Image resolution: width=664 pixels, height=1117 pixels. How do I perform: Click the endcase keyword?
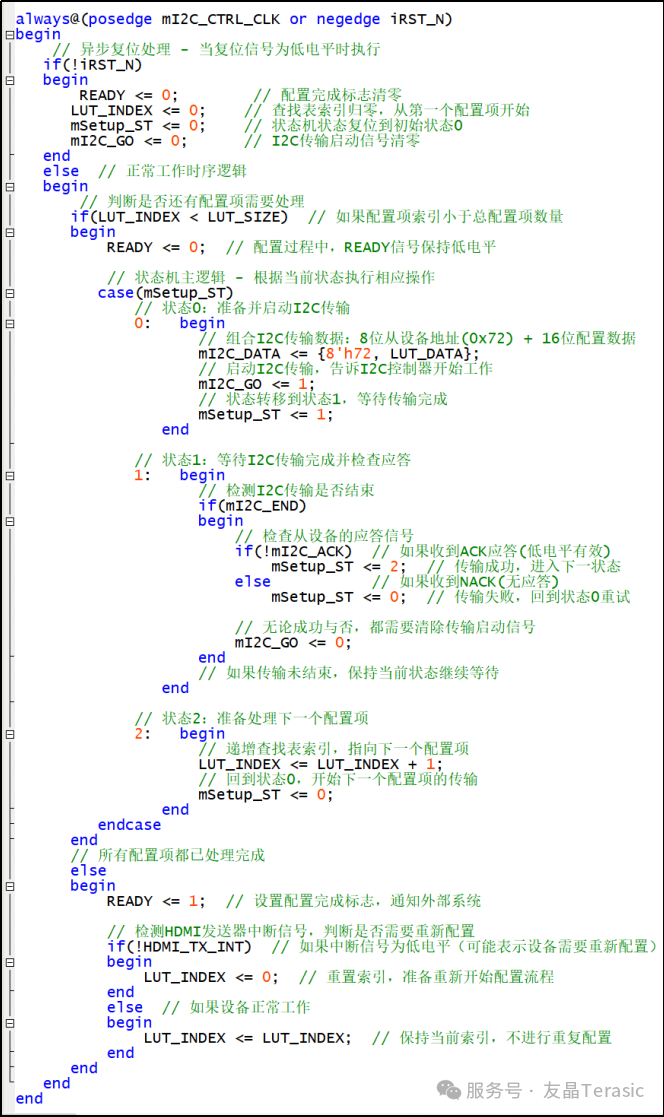(x=130, y=825)
